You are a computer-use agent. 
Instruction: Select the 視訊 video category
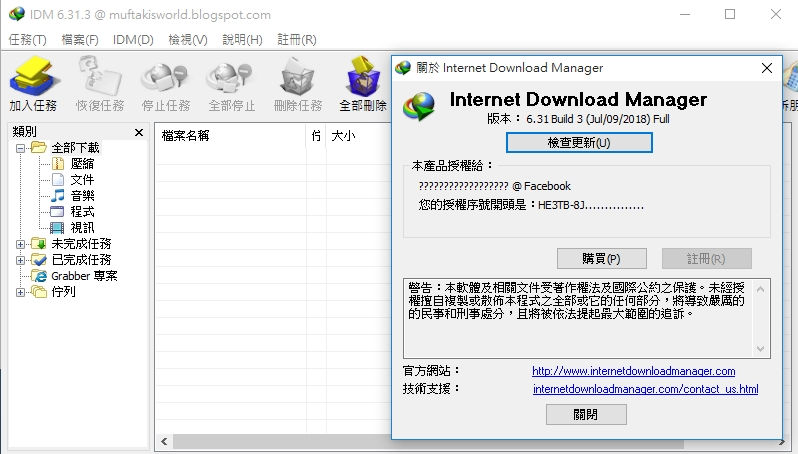tap(82, 228)
